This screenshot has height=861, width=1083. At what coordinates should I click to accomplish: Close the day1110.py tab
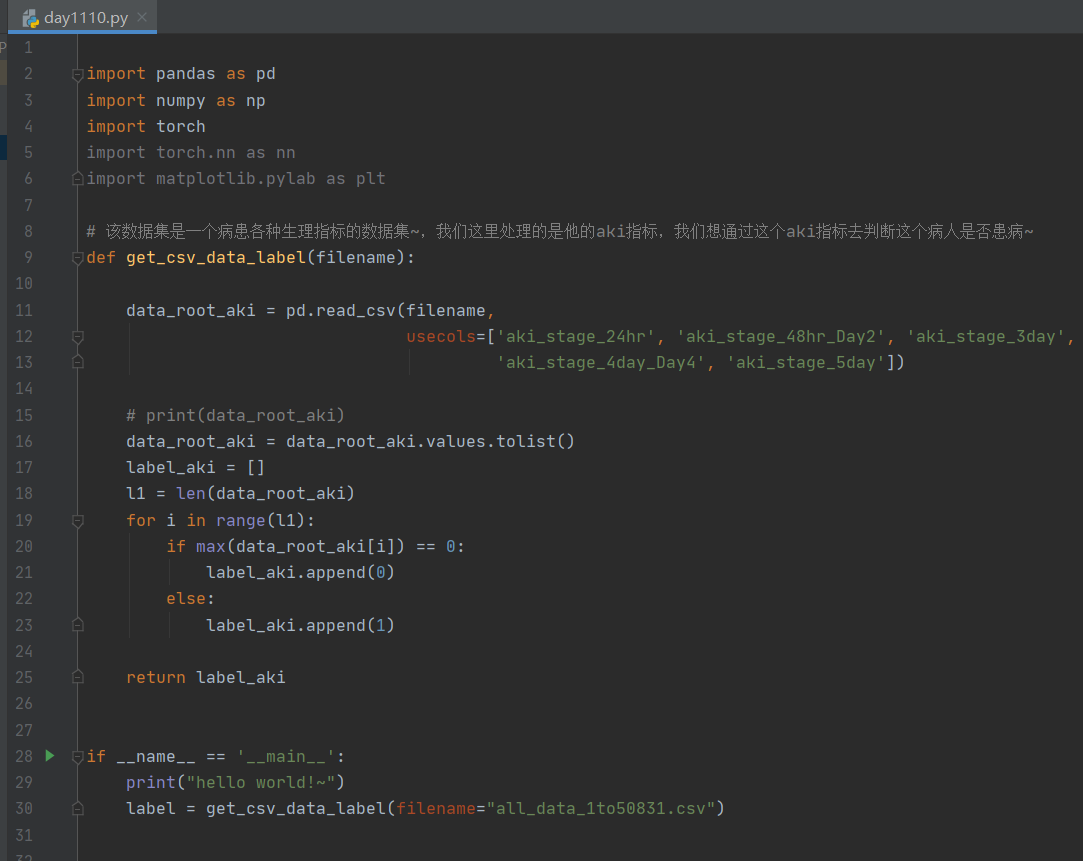click(x=142, y=17)
